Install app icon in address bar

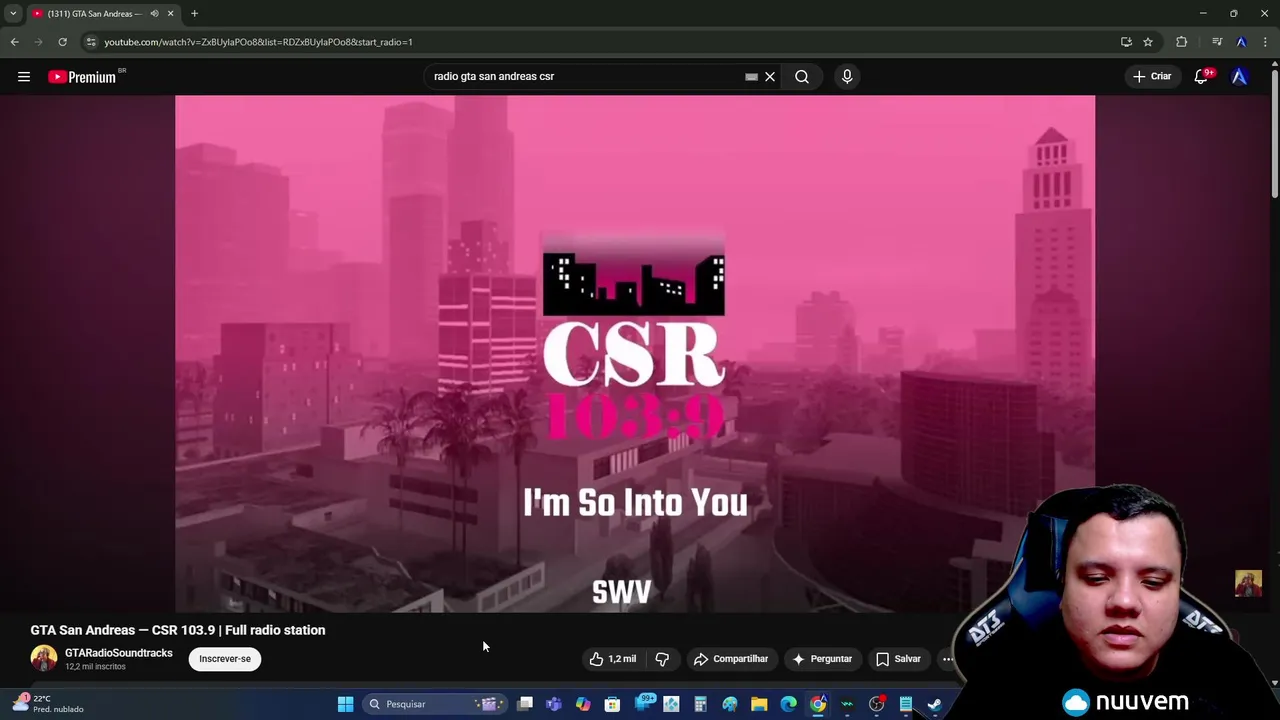pos(1126,42)
